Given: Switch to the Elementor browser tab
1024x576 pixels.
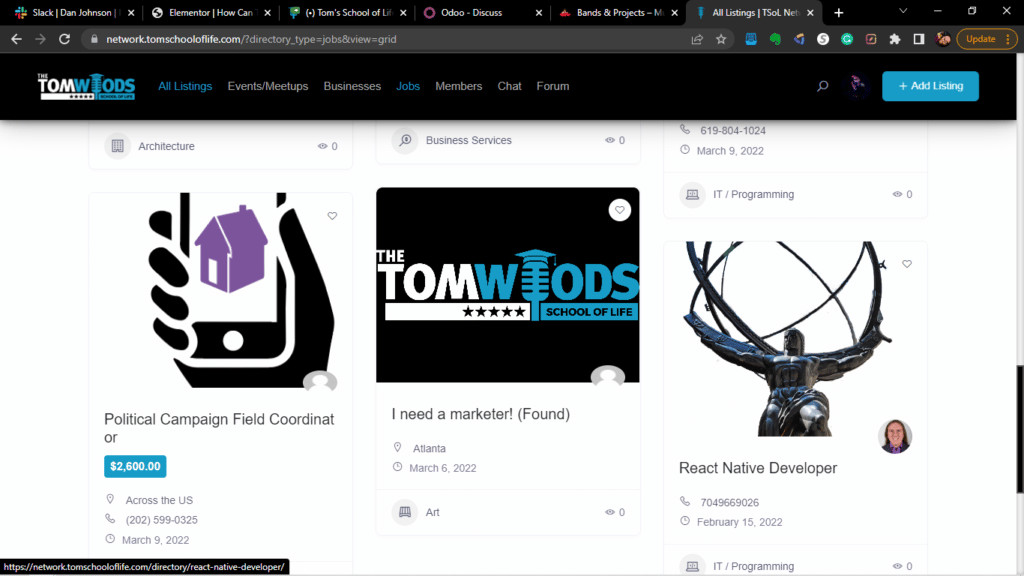Looking at the screenshot, I should (211, 12).
